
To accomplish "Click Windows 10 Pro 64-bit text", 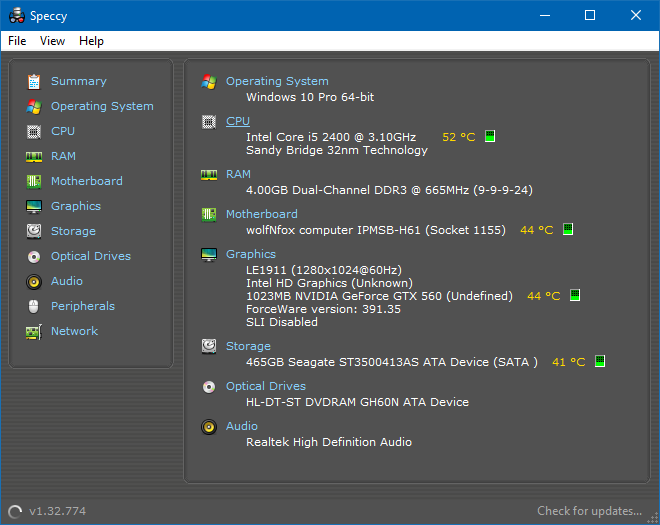I will click(310, 97).
